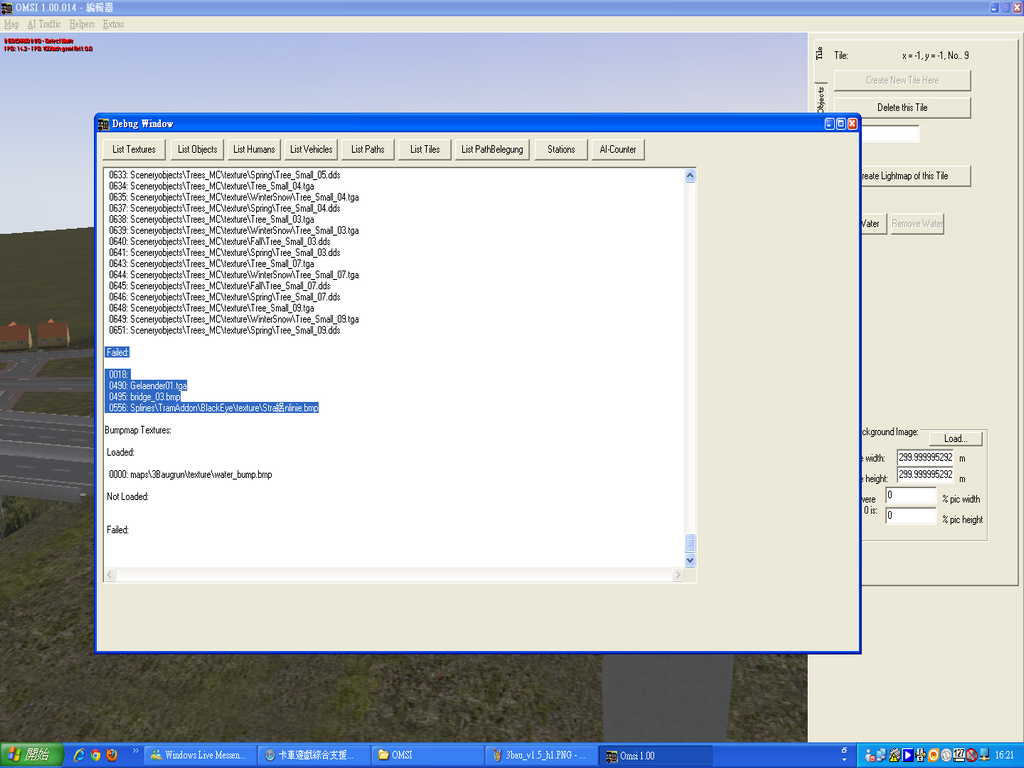Switch to the Tile side tab
Viewport: 1024px width, 768px height.
(819, 54)
